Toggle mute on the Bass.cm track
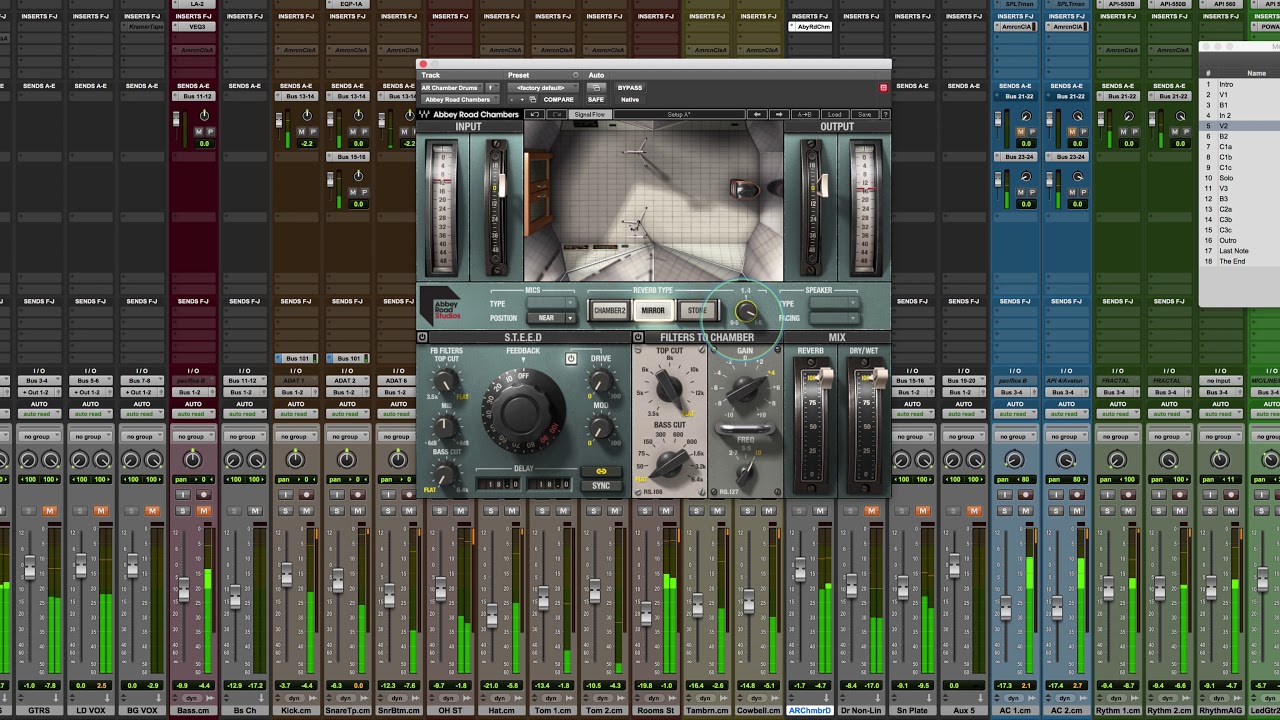The width and height of the screenshot is (1280, 720). point(203,511)
